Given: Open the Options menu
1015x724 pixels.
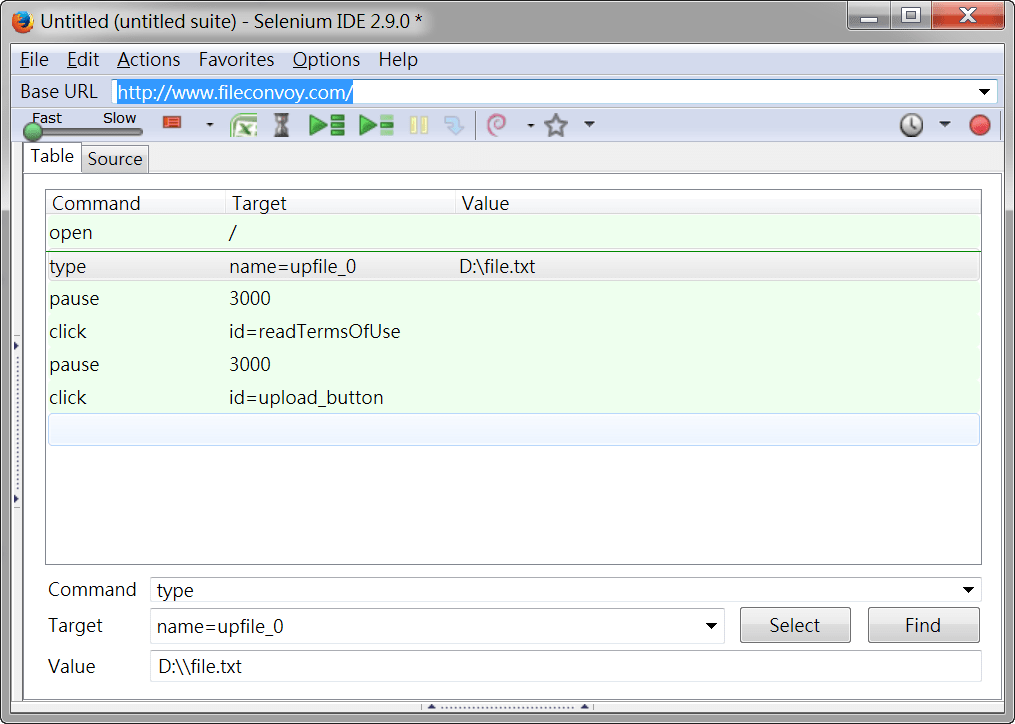Looking at the screenshot, I should tap(326, 60).
